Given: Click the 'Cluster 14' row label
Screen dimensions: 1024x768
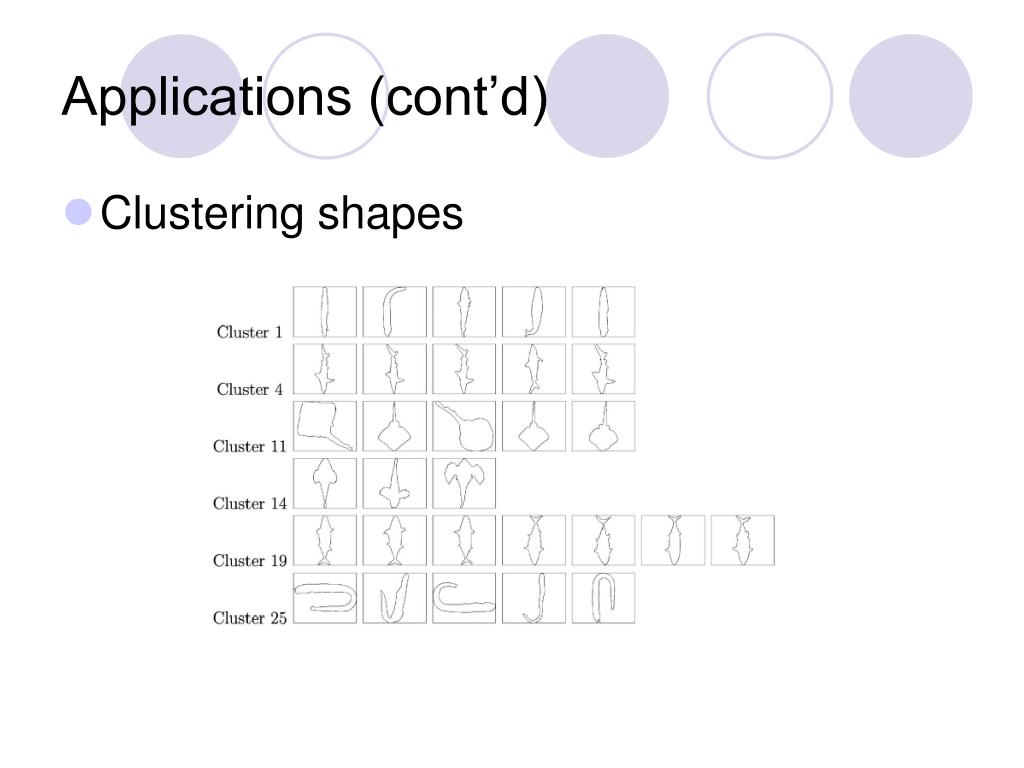Looking at the screenshot, I should click(249, 504).
